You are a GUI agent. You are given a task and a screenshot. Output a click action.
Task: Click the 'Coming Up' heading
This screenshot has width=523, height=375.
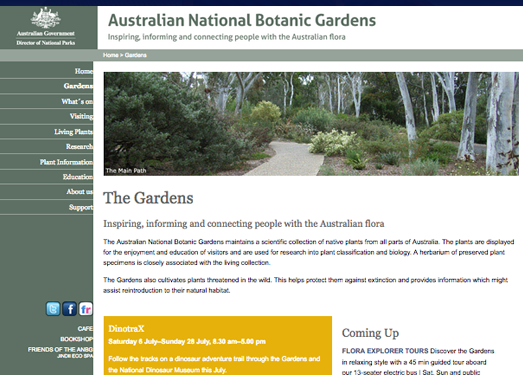click(370, 333)
